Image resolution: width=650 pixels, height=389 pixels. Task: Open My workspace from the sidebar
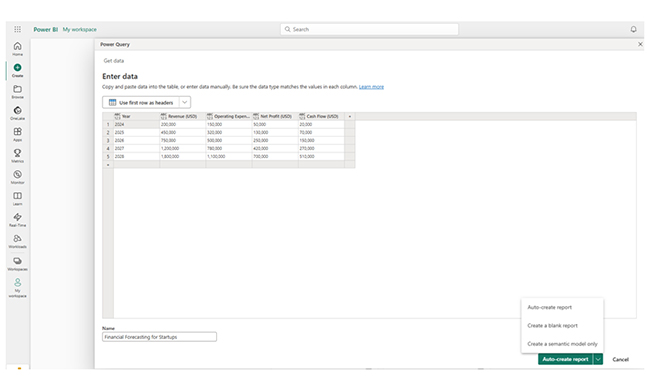click(17, 288)
